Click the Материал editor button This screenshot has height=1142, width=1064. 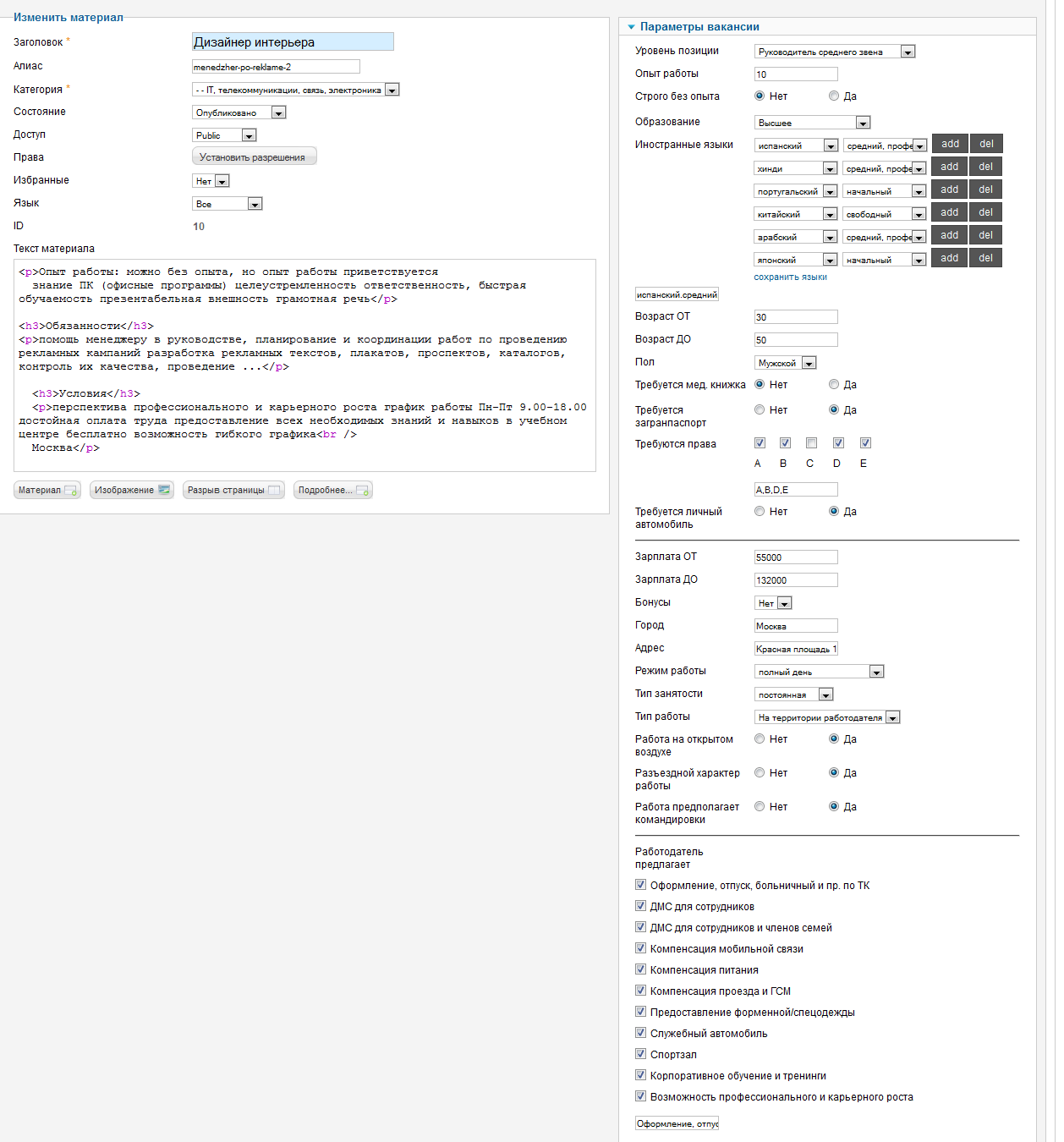point(47,490)
